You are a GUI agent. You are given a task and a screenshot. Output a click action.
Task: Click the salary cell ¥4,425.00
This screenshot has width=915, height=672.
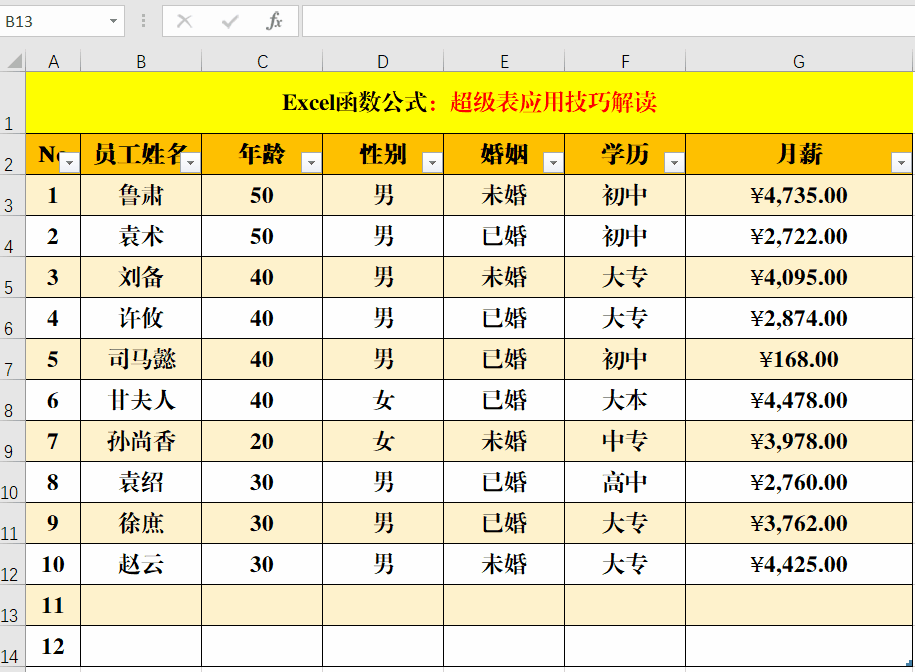[x=799, y=564]
